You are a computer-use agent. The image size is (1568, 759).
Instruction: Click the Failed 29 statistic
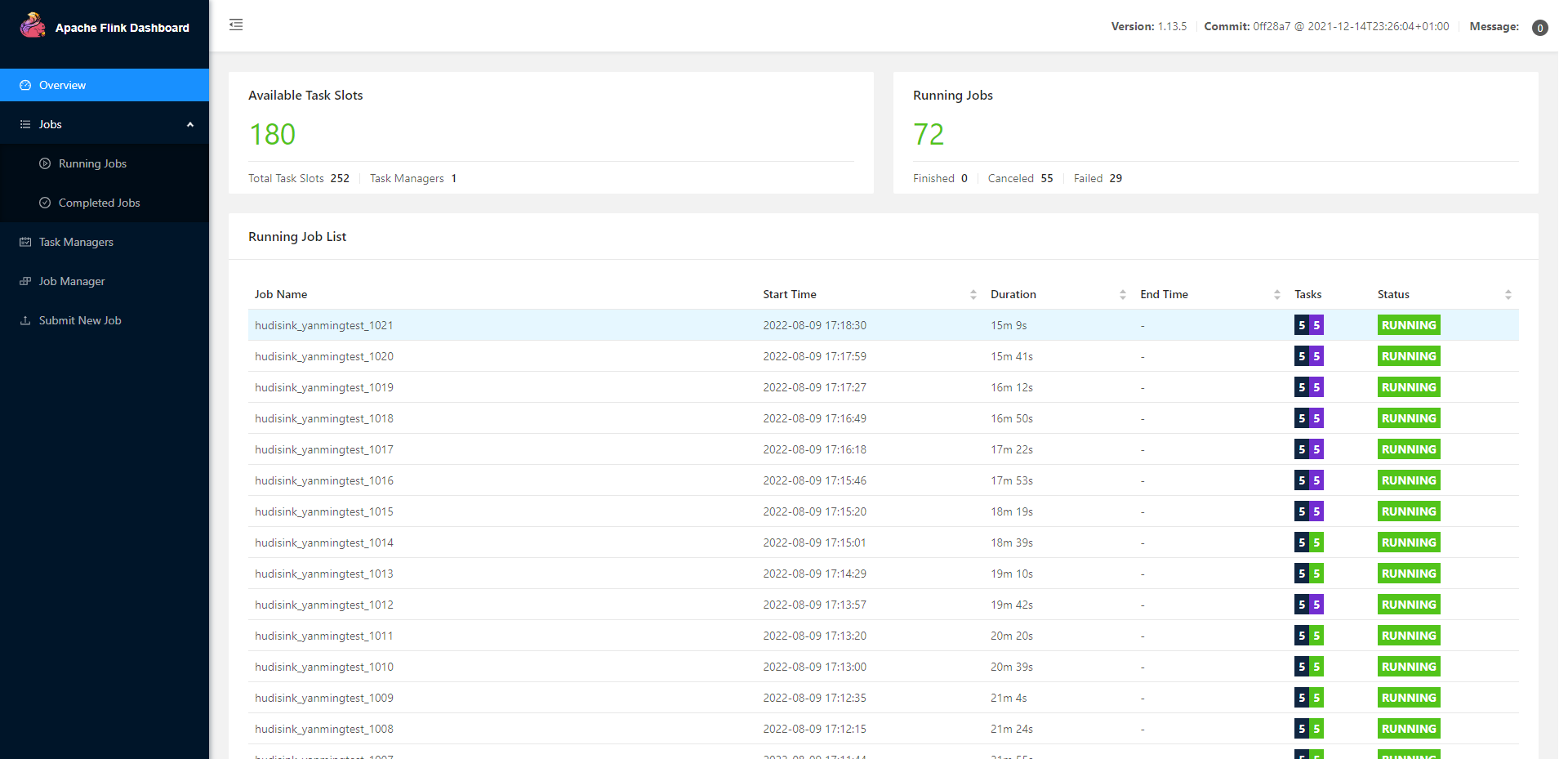tap(1098, 178)
